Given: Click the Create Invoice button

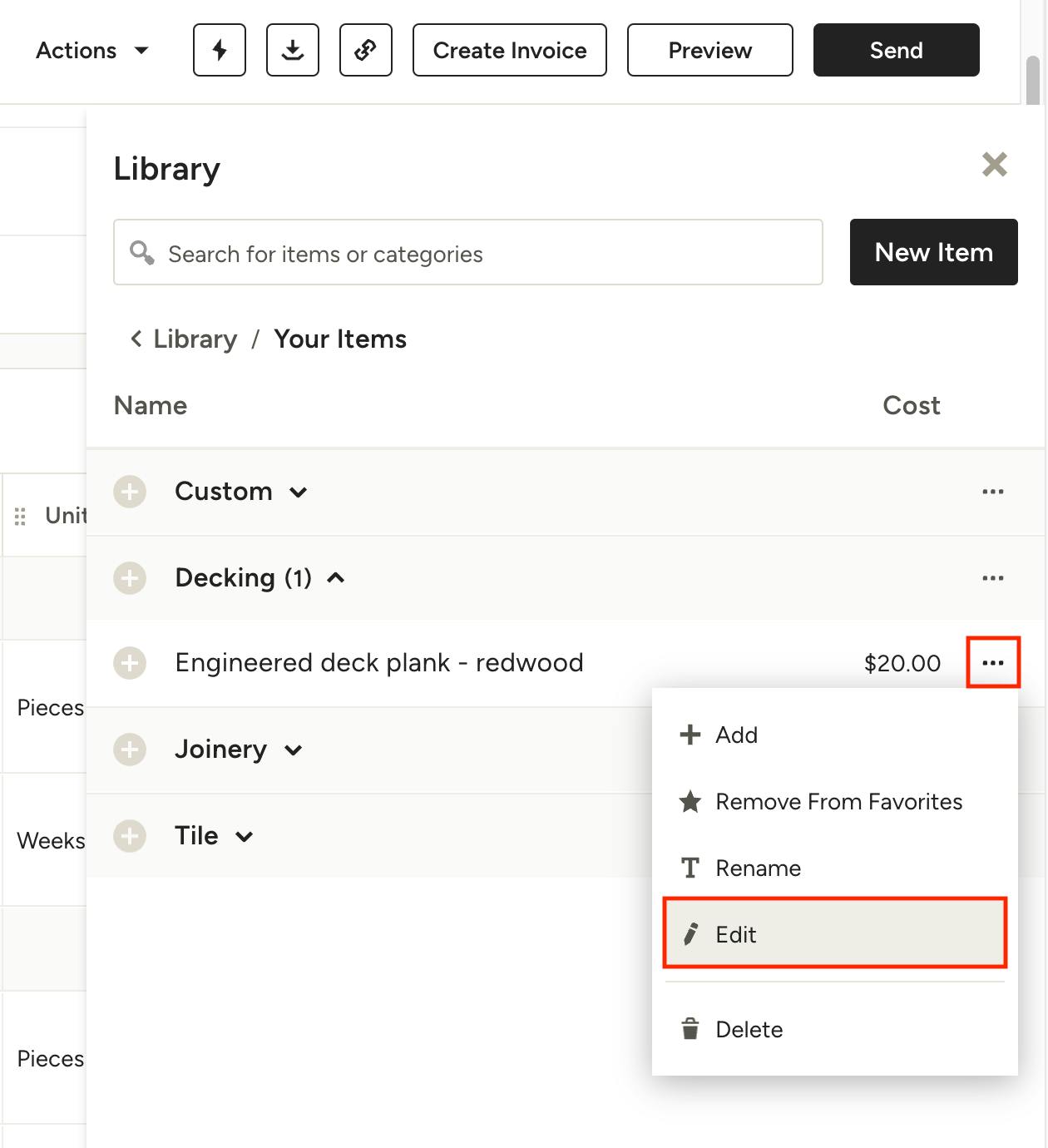Looking at the screenshot, I should tap(509, 50).
